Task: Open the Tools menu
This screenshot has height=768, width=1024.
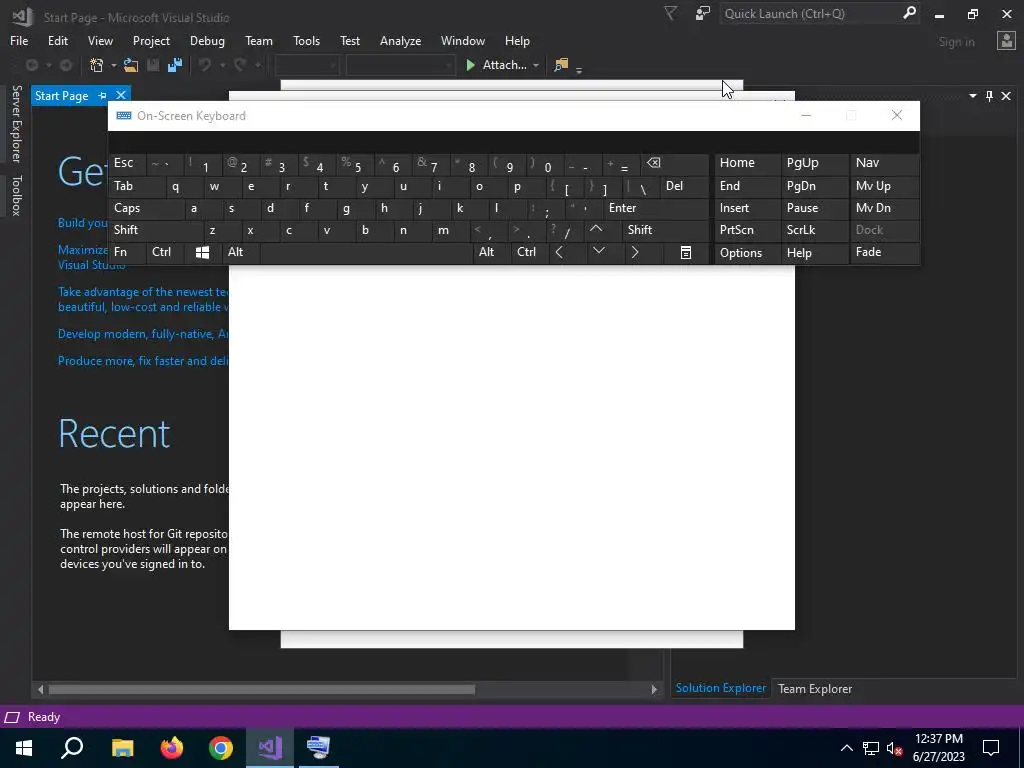Action: click(306, 40)
